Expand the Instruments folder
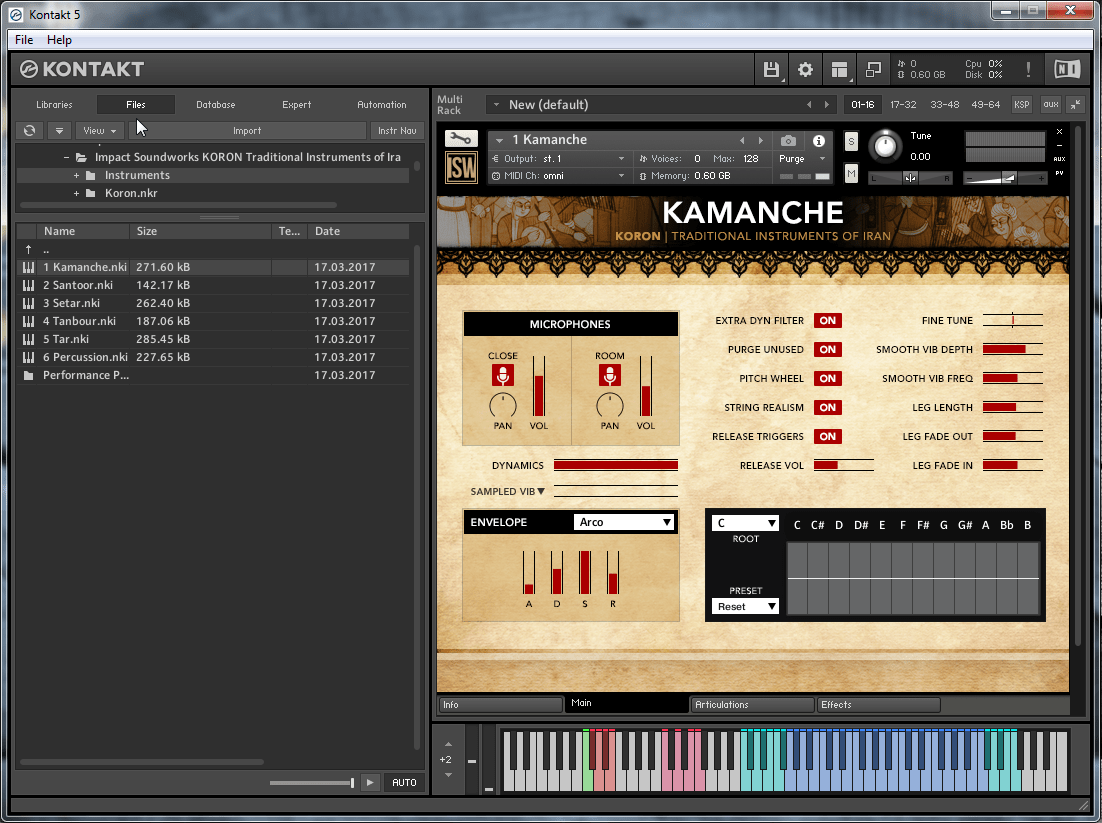 (x=77, y=176)
